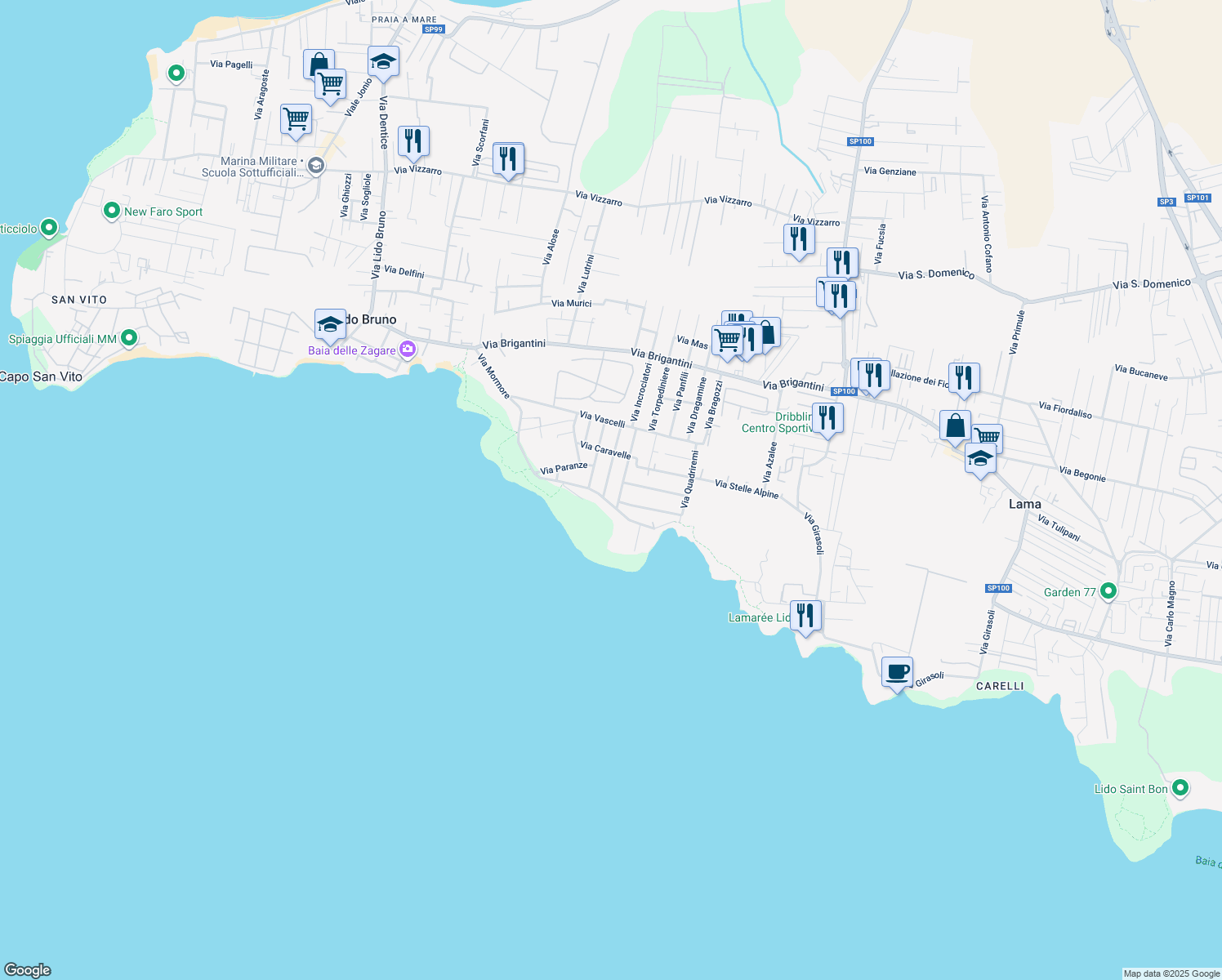Click the Via Primule street label
1222x980 pixels.
(1016, 332)
